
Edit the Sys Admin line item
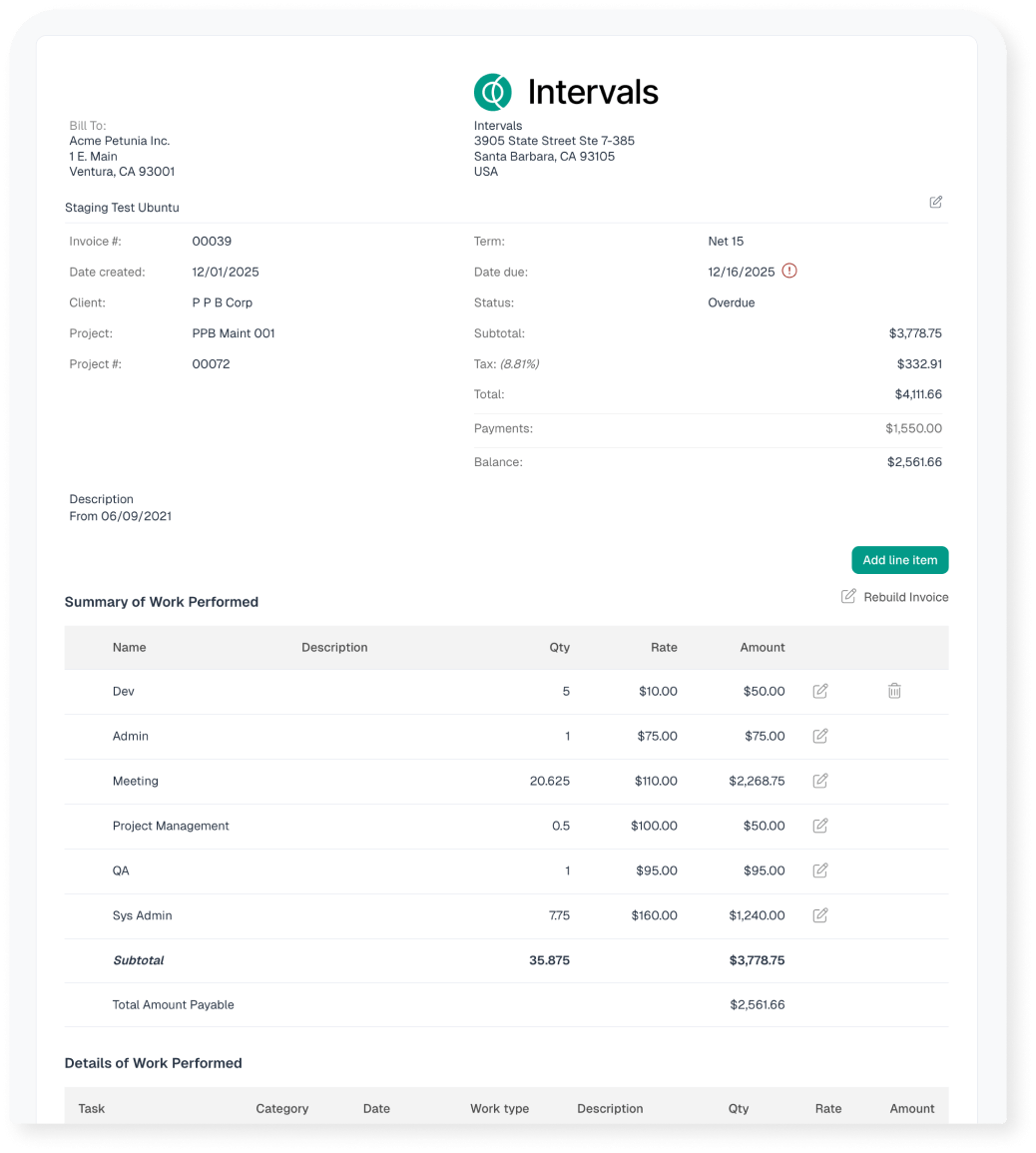click(x=820, y=915)
